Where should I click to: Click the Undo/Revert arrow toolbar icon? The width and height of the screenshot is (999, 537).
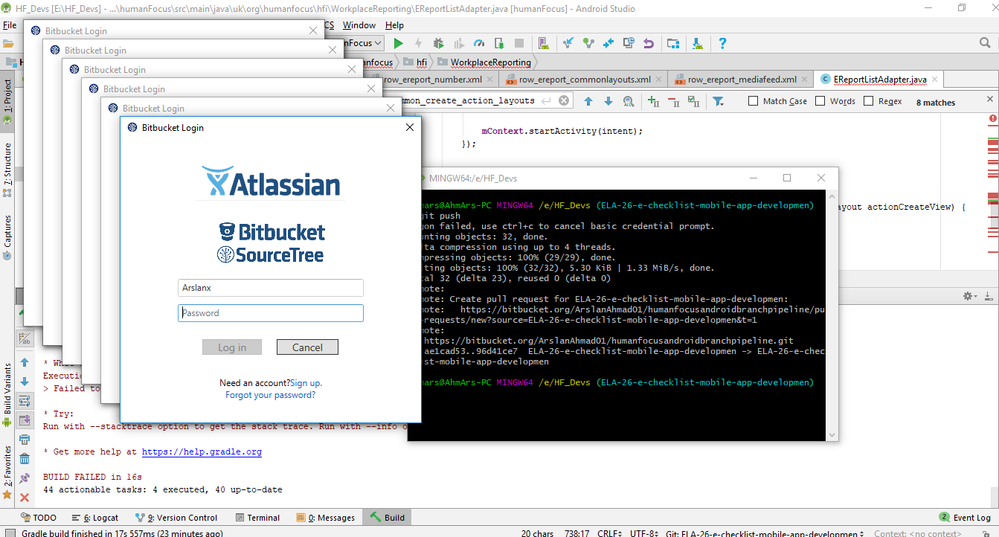(x=649, y=43)
